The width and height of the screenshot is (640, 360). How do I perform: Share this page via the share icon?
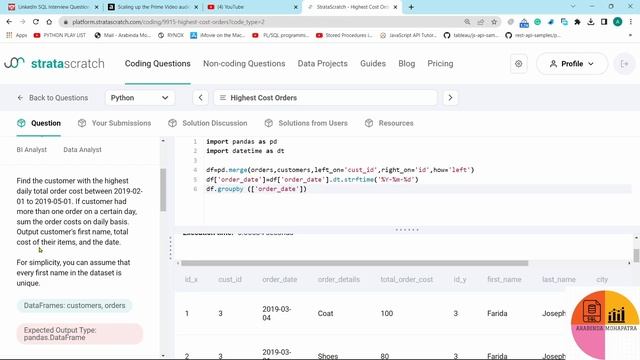point(481,22)
